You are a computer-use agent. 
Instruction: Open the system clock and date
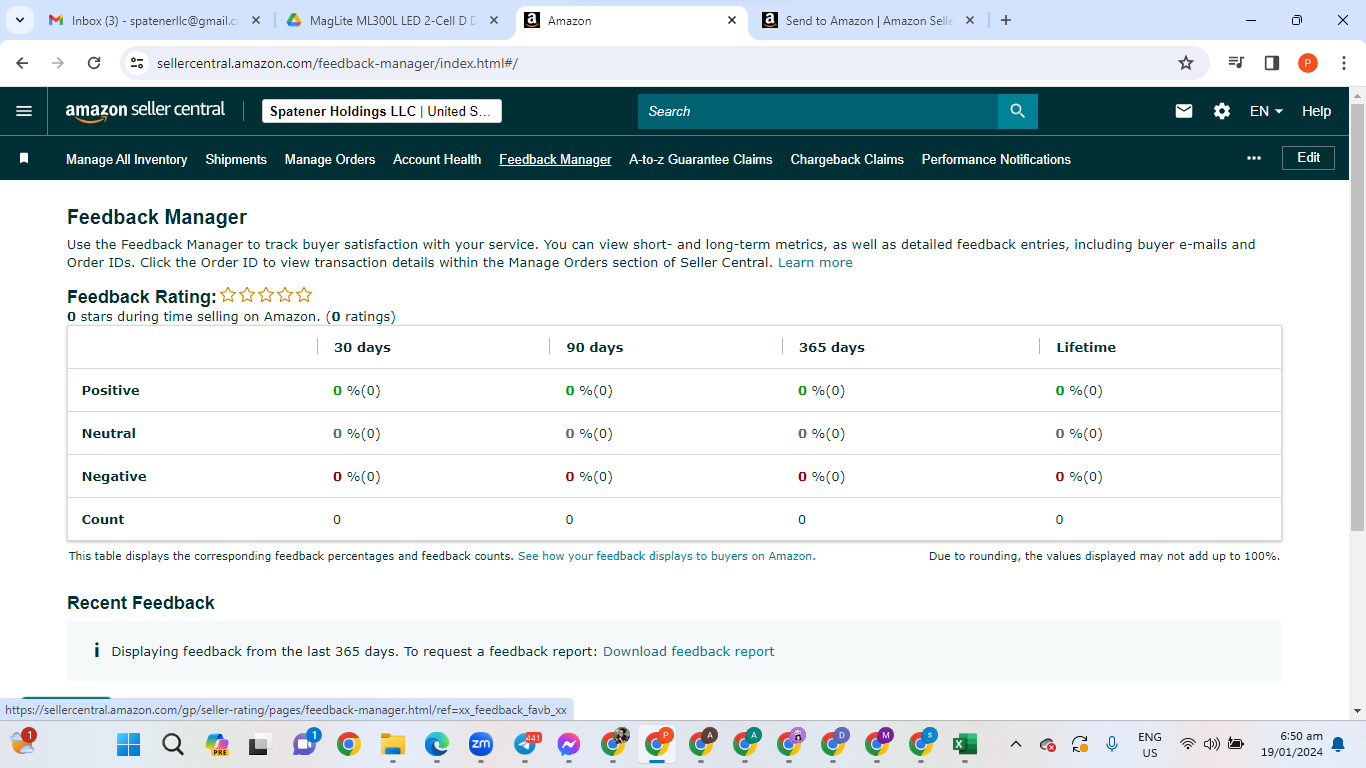[x=1290, y=744]
